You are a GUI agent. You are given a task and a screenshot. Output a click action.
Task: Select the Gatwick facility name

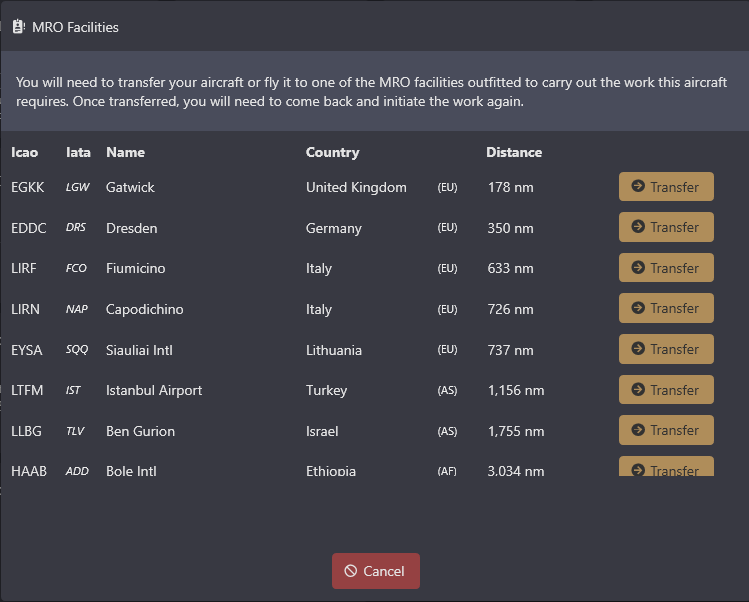point(130,187)
